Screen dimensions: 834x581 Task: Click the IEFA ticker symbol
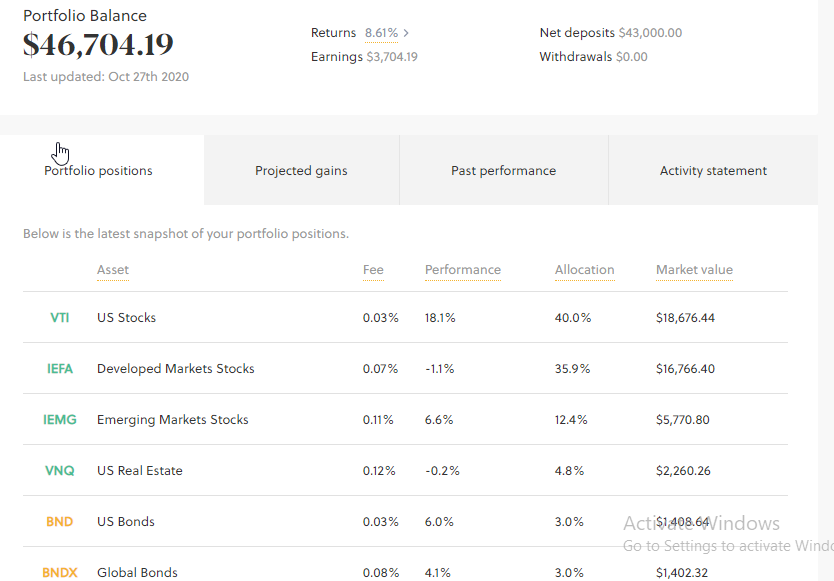pyautogui.click(x=60, y=369)
